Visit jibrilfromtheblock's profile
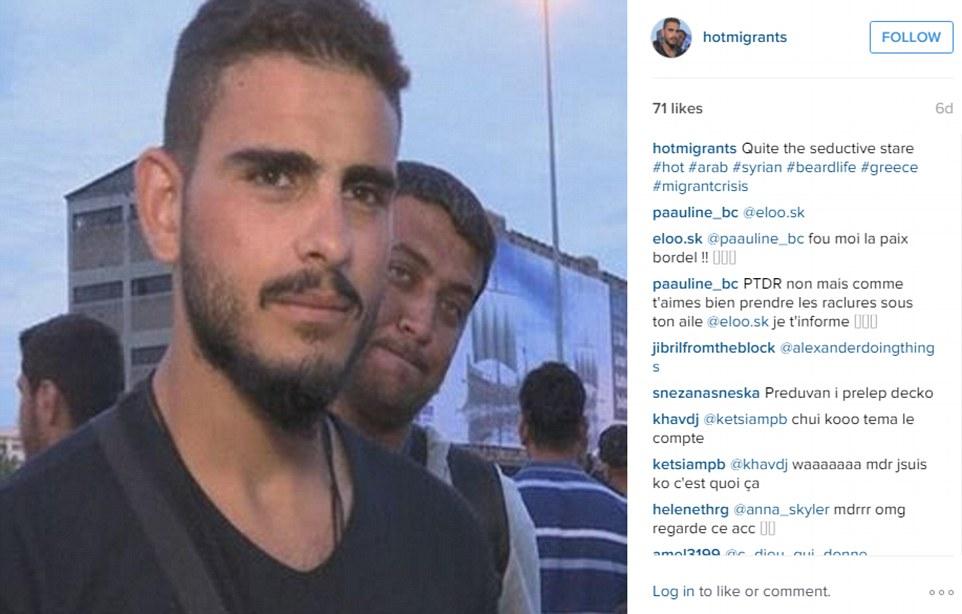 pos(714,348)
